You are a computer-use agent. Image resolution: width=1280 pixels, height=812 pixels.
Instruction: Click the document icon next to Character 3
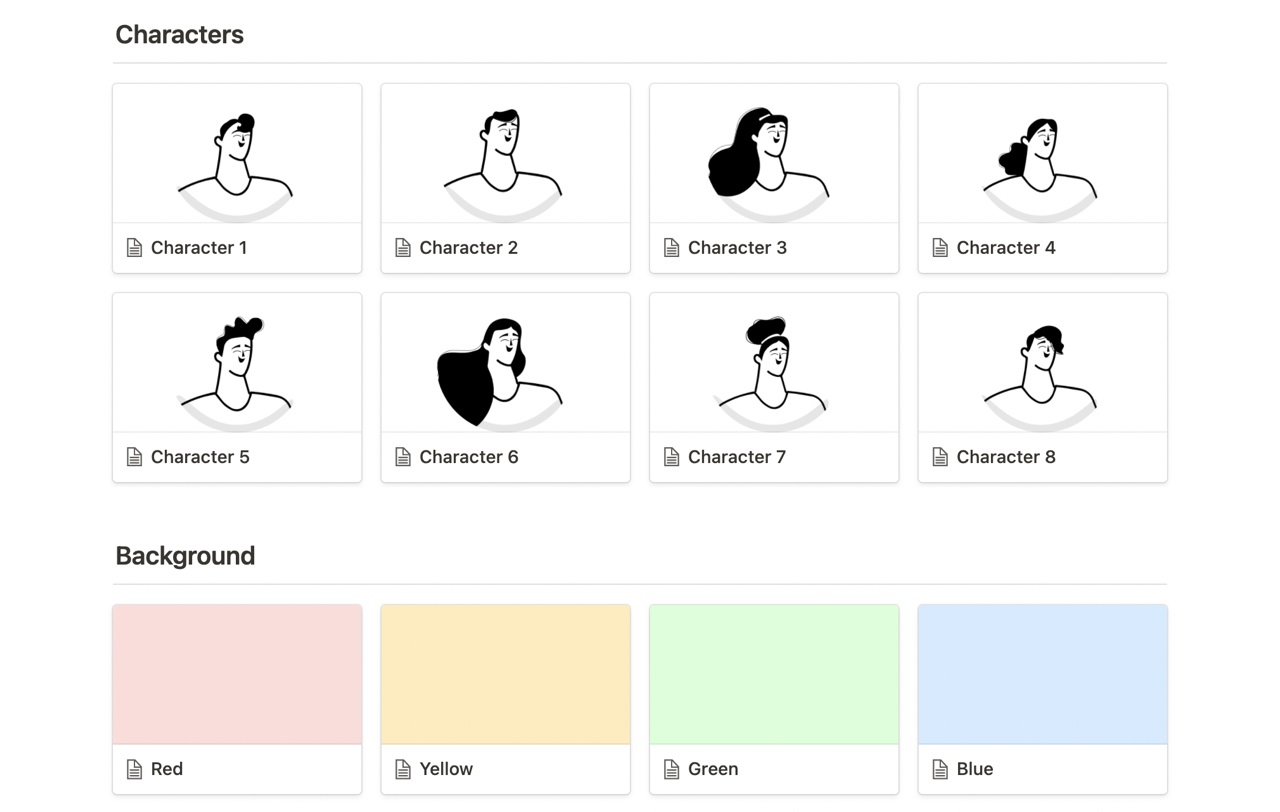pyautogui.click(x=671, y=248)
